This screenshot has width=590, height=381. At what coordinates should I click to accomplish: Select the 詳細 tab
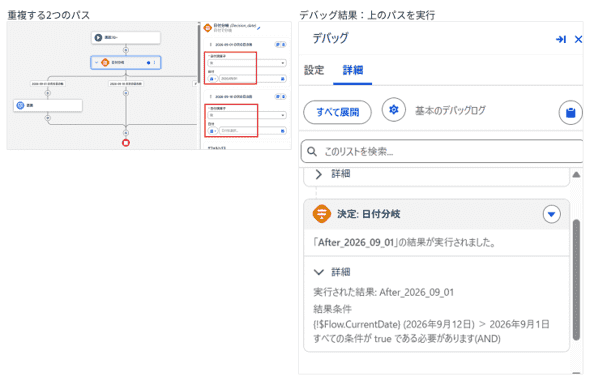point(353,70)
